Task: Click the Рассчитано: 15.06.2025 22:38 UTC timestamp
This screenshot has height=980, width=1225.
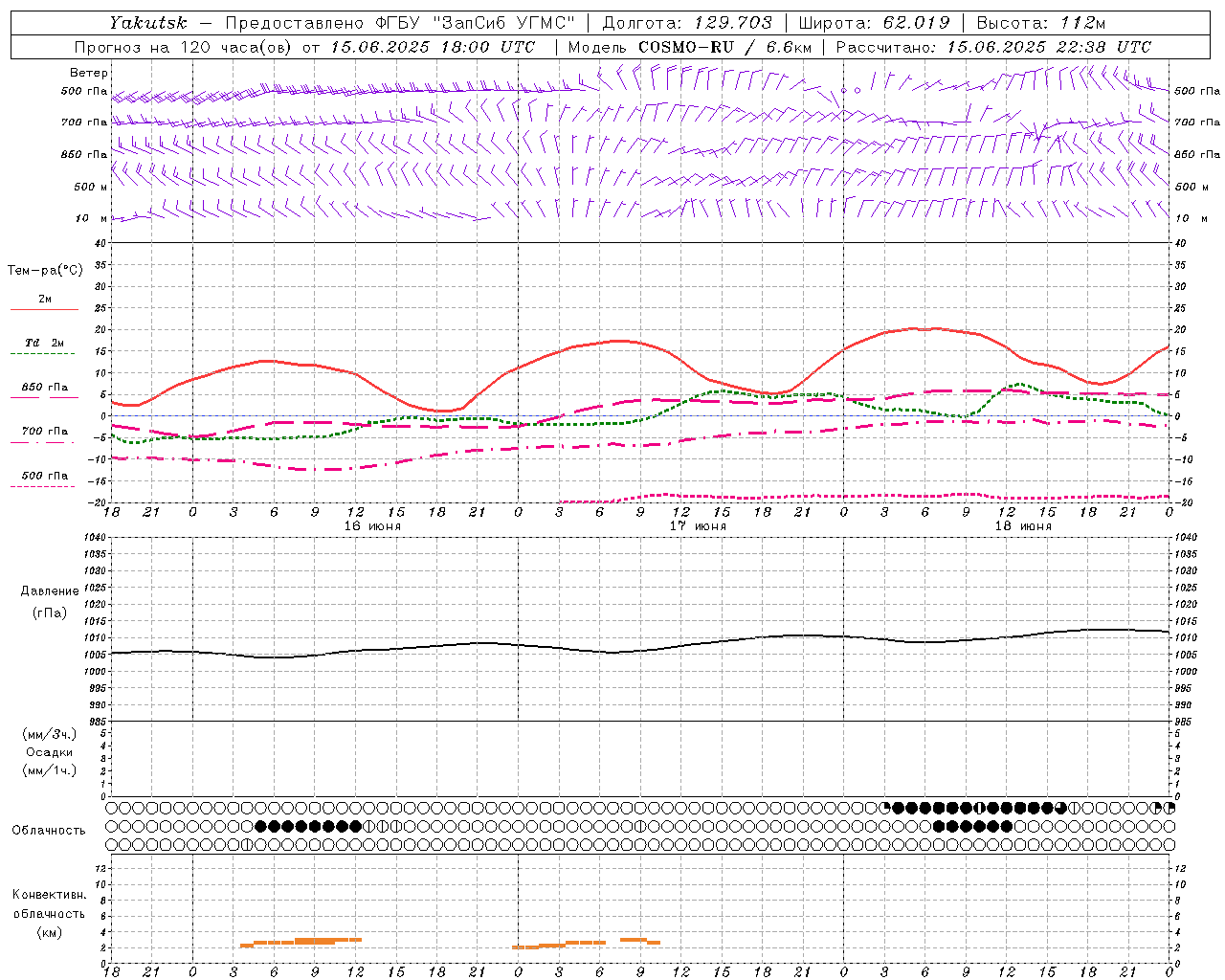Action: (993, 47)
